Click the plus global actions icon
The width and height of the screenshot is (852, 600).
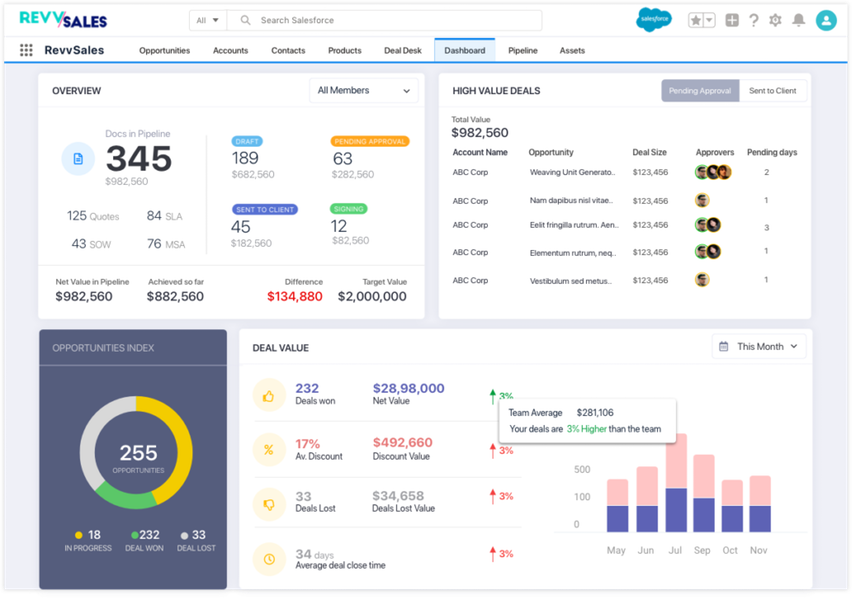732,20
